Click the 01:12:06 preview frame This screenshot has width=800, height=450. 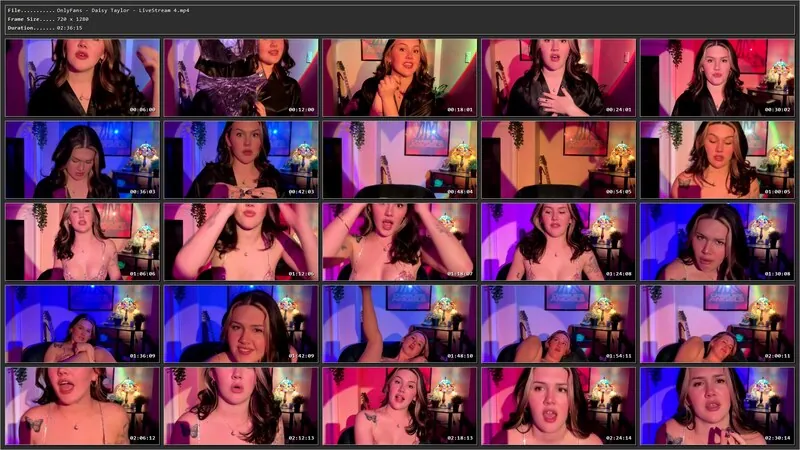[241, 242]
